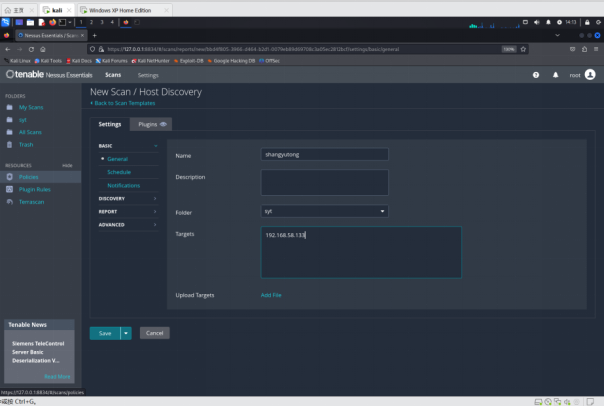The width and height of the screenshot is (605, 406).
Task: Open Nessus notifications bell
Action: (x=556, y=75)
